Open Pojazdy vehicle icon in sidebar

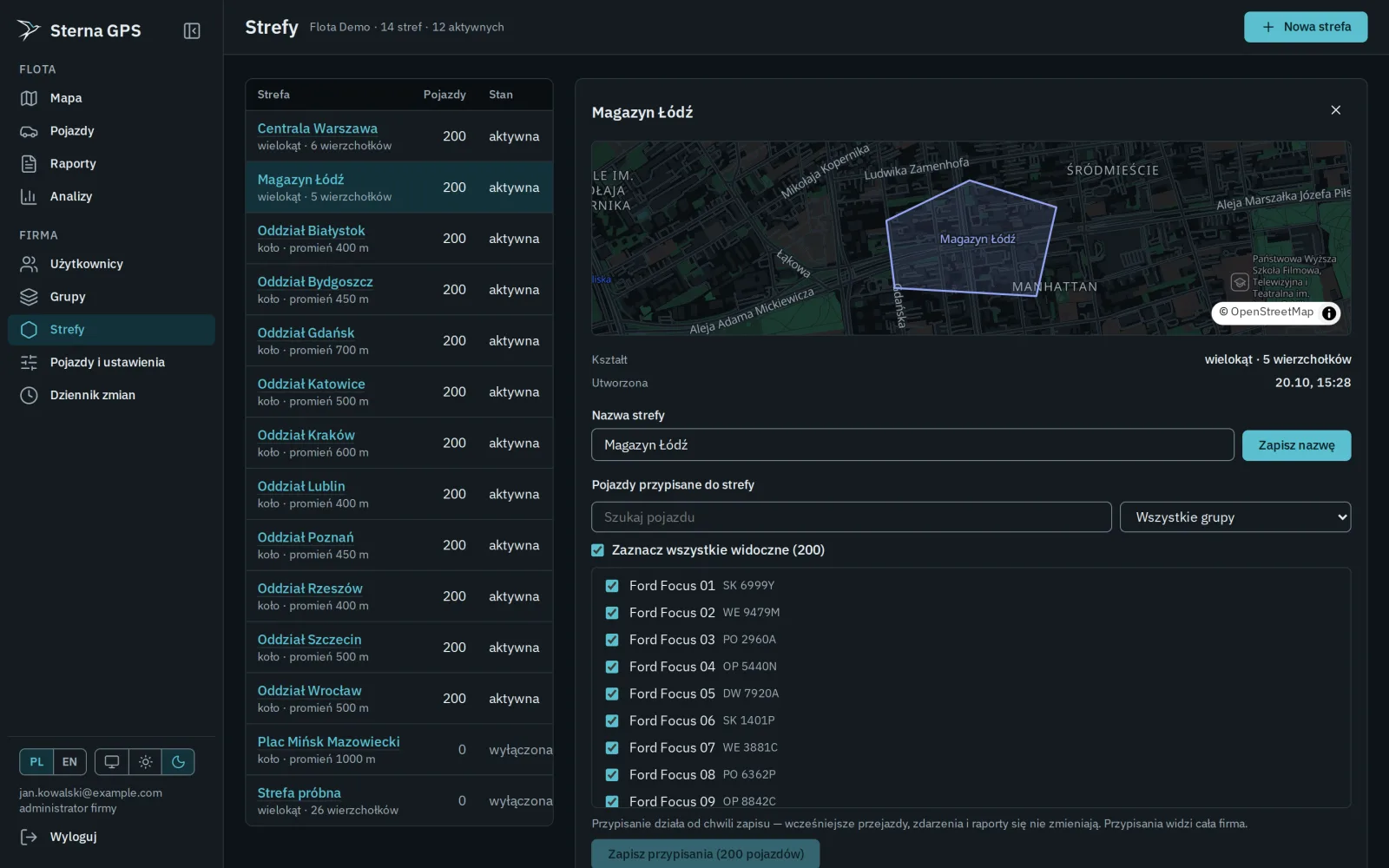[29, 131]
